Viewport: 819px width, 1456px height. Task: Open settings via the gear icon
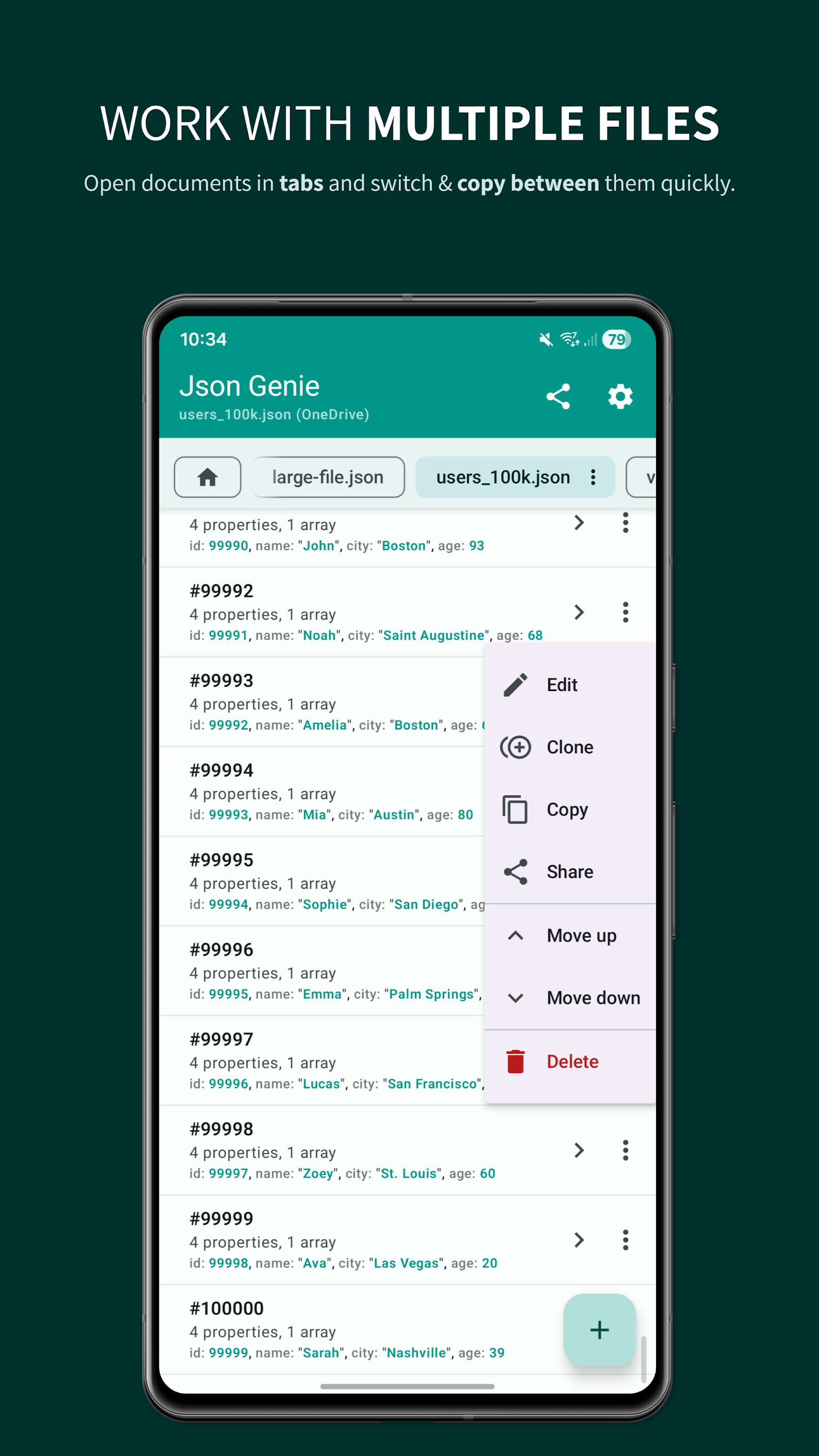[620, 396]
